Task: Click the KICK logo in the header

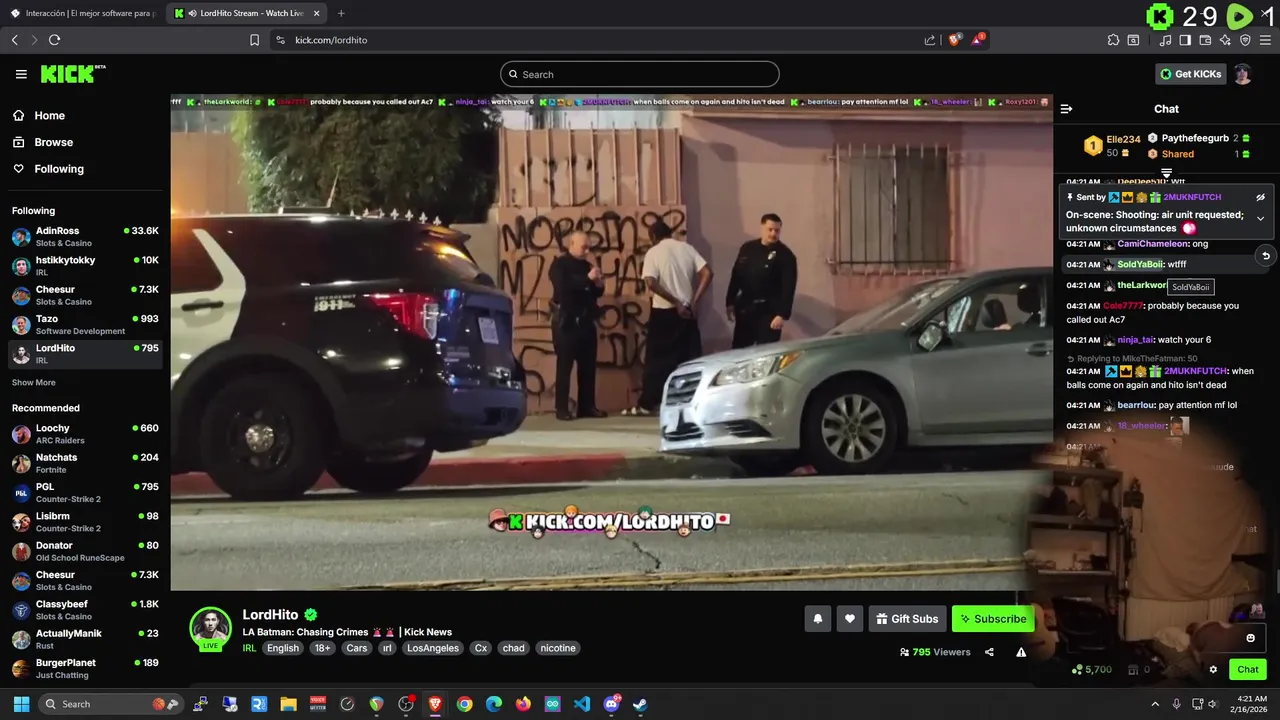Action: pyautogui.click(x=72, y=74)
